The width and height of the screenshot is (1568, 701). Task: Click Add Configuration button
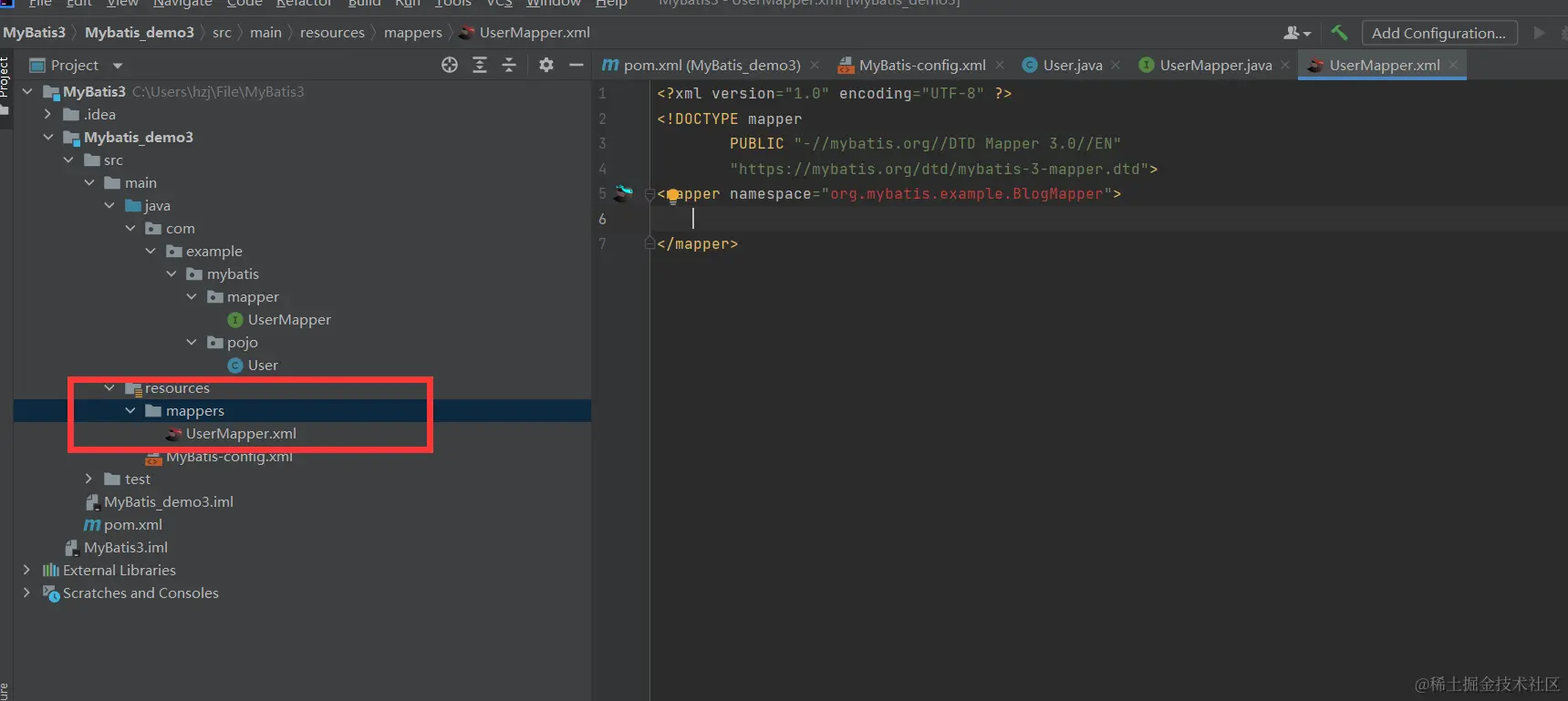(x=1439, y=33)
